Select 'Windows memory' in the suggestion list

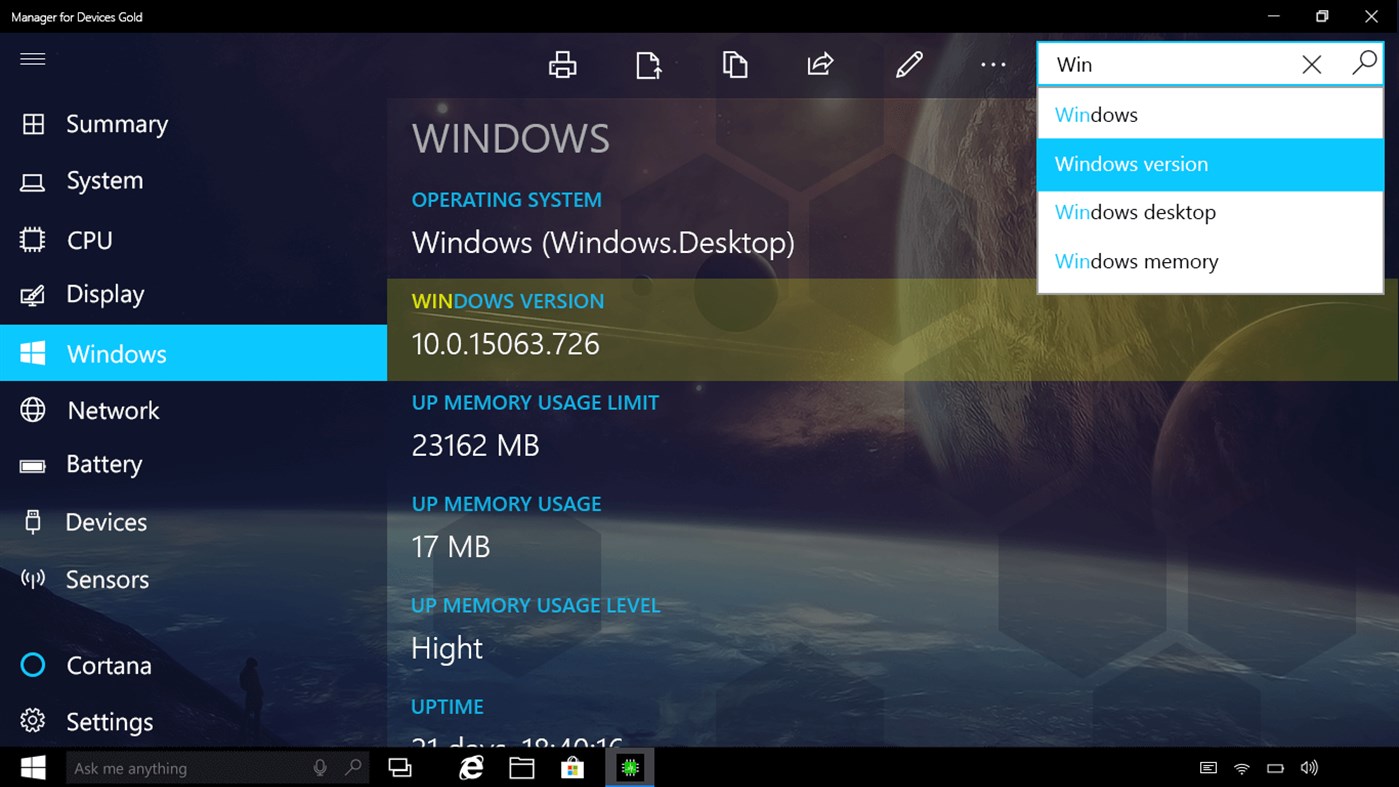1136,261
